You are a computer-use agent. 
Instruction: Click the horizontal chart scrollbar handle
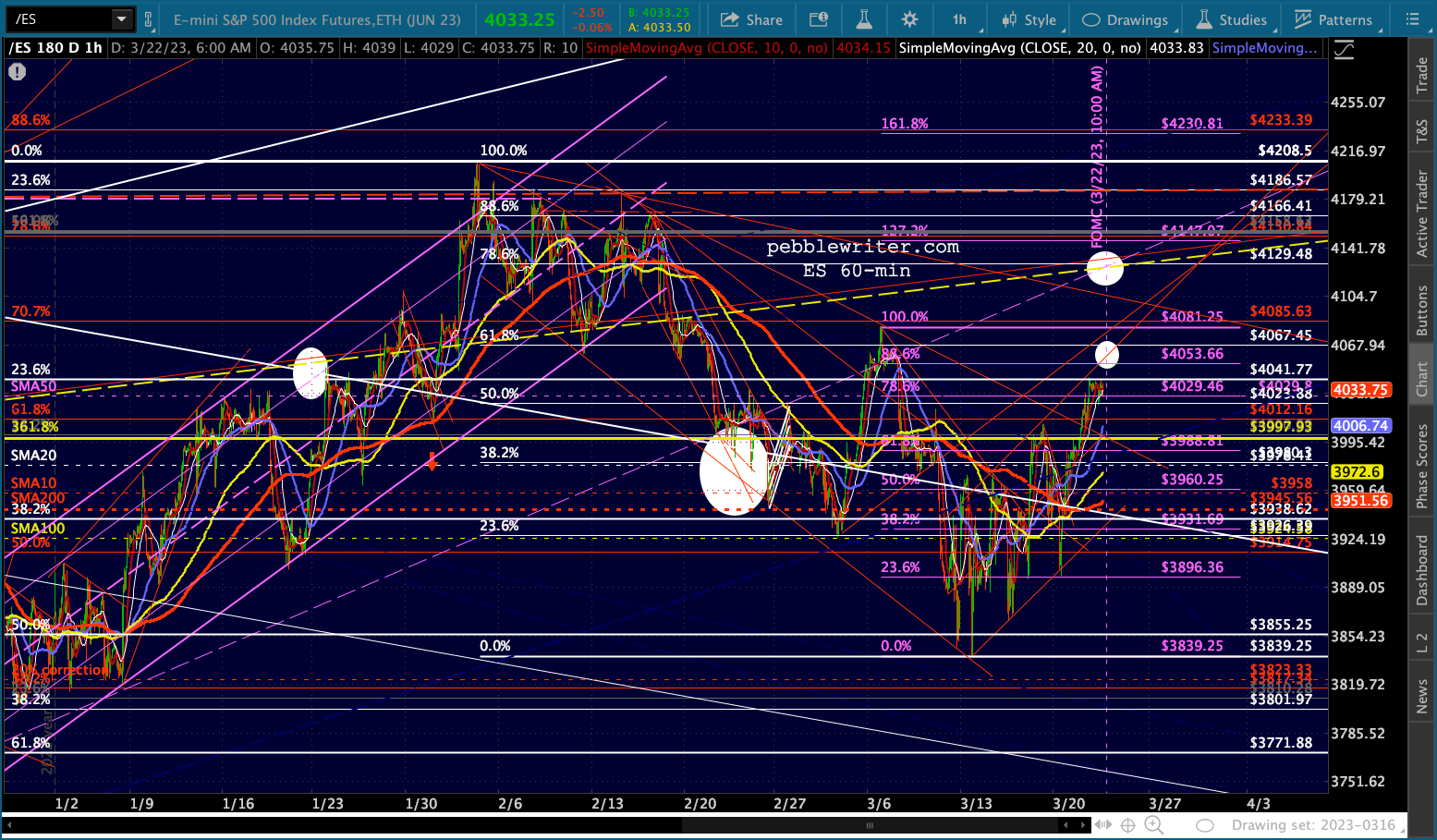[870, 825]
